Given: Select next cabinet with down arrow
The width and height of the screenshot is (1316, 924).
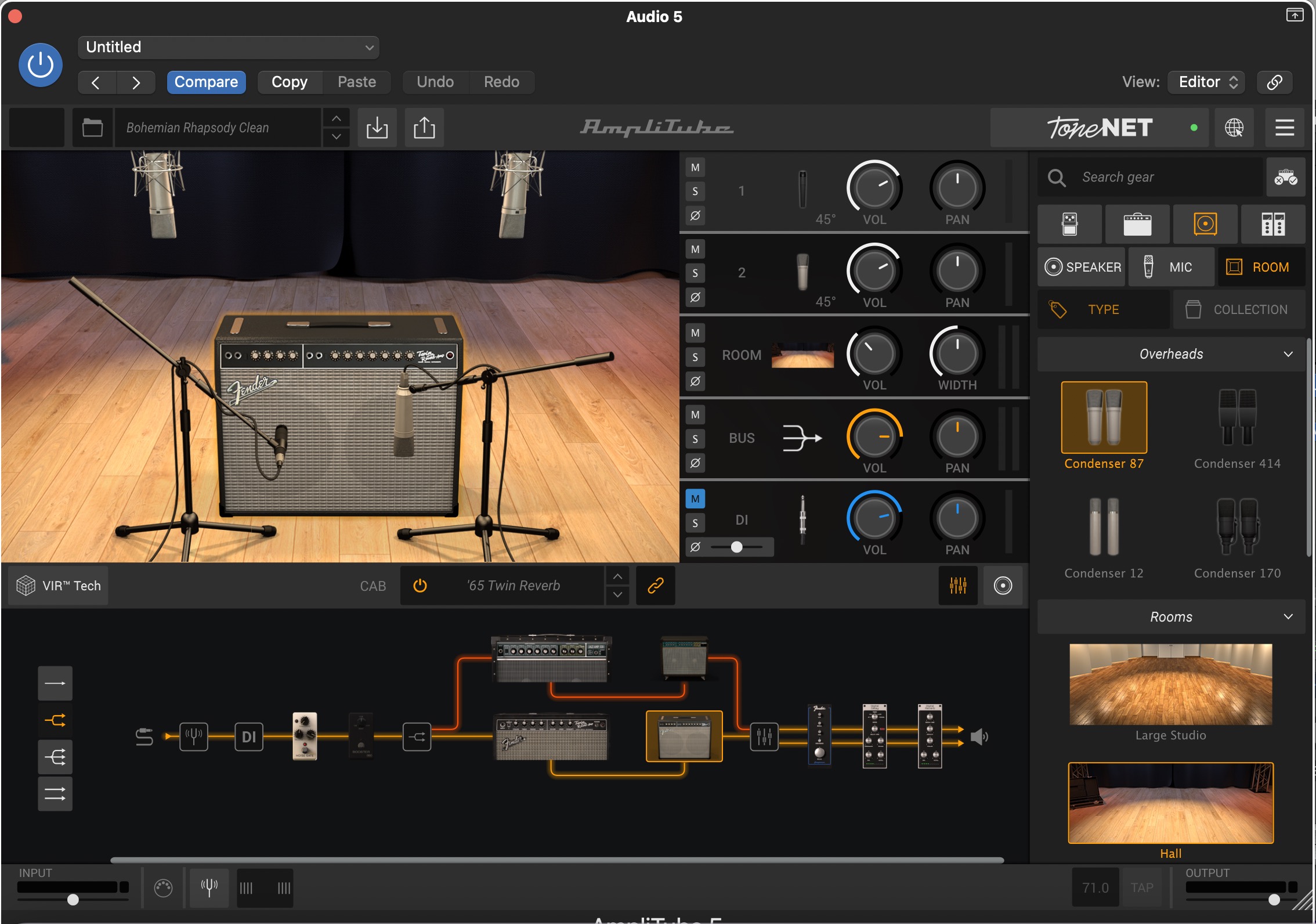Looking at the screenshot, I should (617, 595).
